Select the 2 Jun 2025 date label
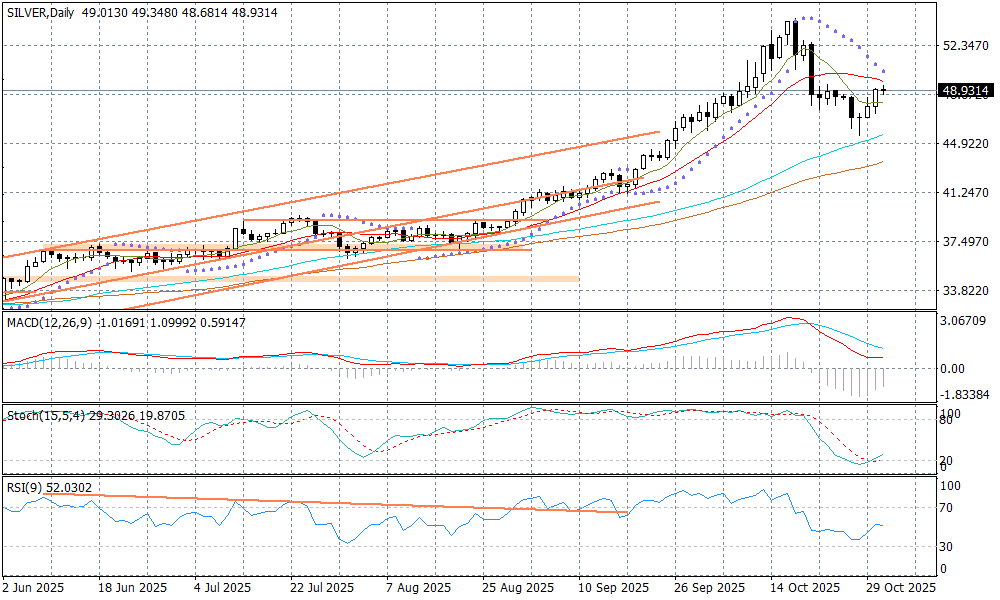Screen dimensions: 1000x600 (34, 587)
